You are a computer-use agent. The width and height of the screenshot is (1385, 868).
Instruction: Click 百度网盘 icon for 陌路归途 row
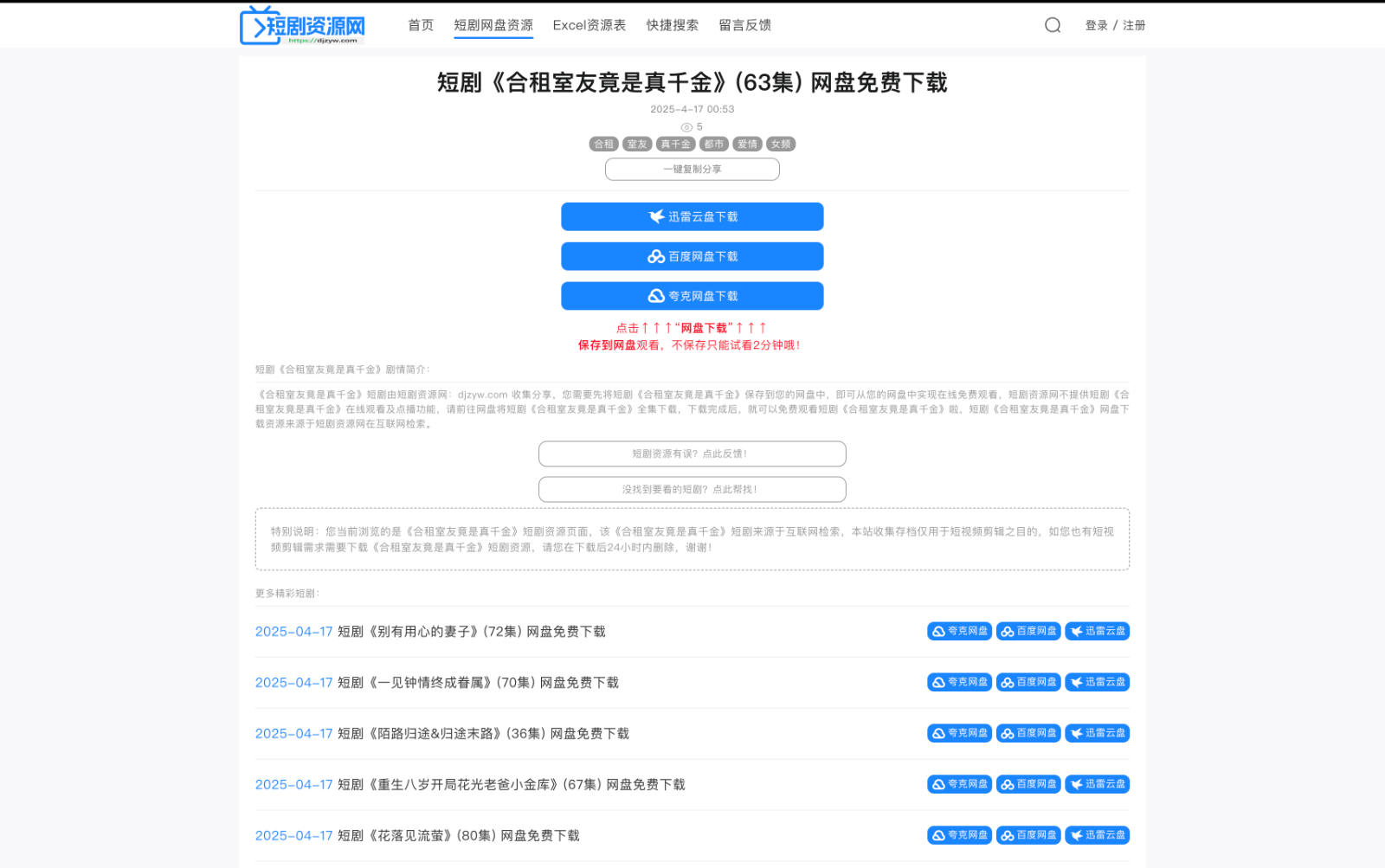click(x=1028, y=733)
